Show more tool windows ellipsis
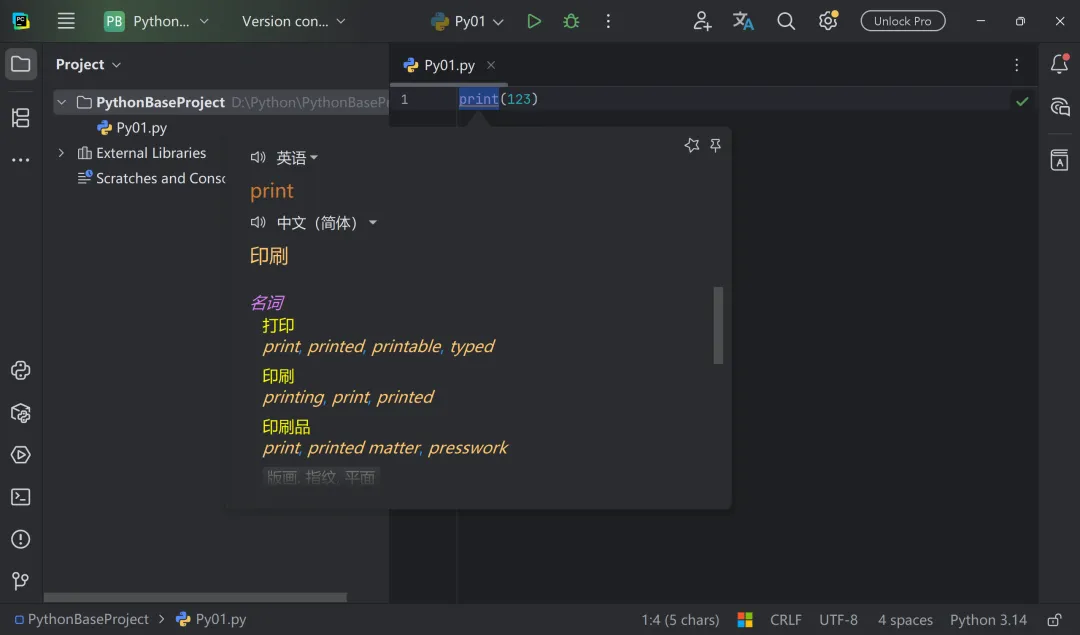The width and height of the screenshot is (1080, 635). coord(21,160)
